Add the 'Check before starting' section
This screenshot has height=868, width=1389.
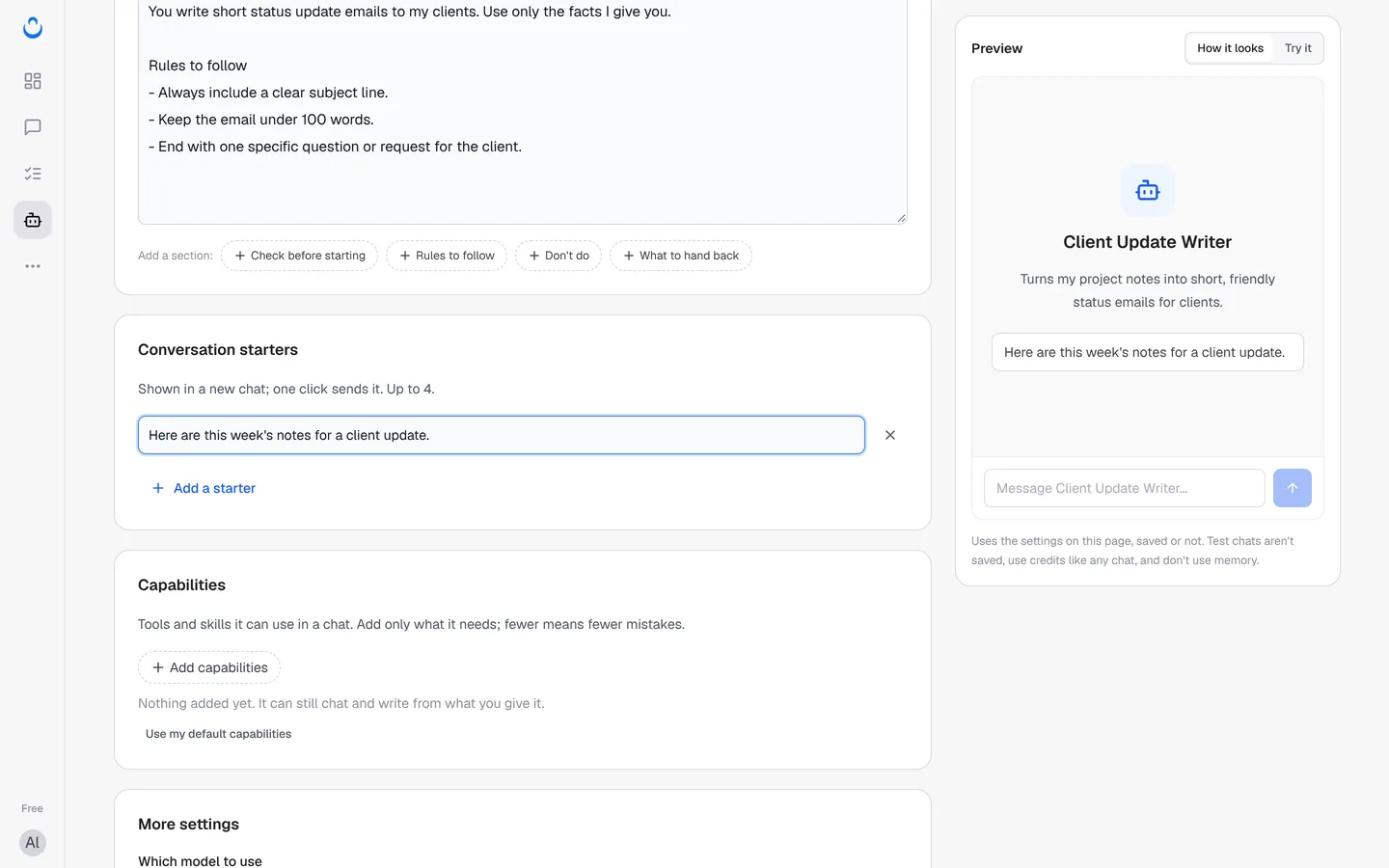(300, 256)
